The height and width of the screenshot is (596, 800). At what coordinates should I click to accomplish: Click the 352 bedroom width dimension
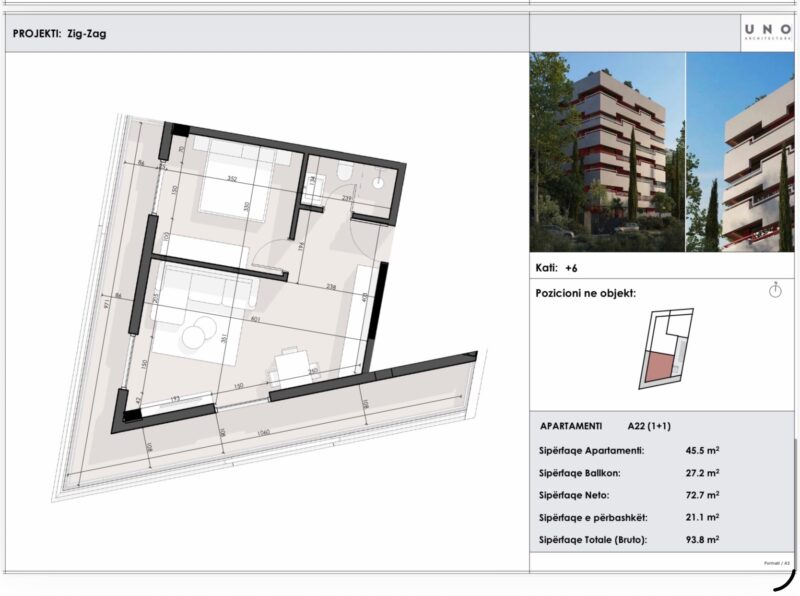coord(232,179)
